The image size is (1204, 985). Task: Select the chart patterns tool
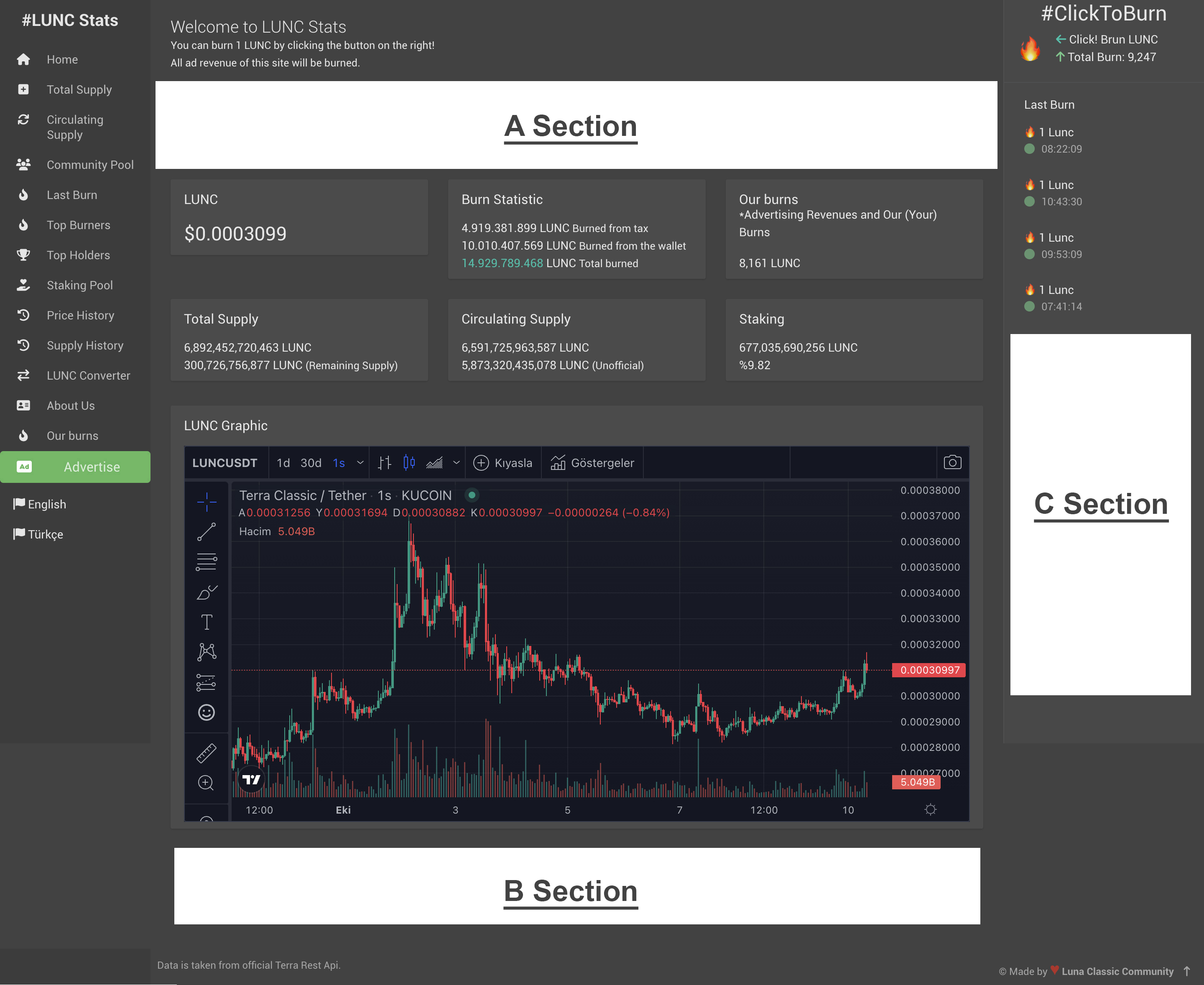coord(207,652)
